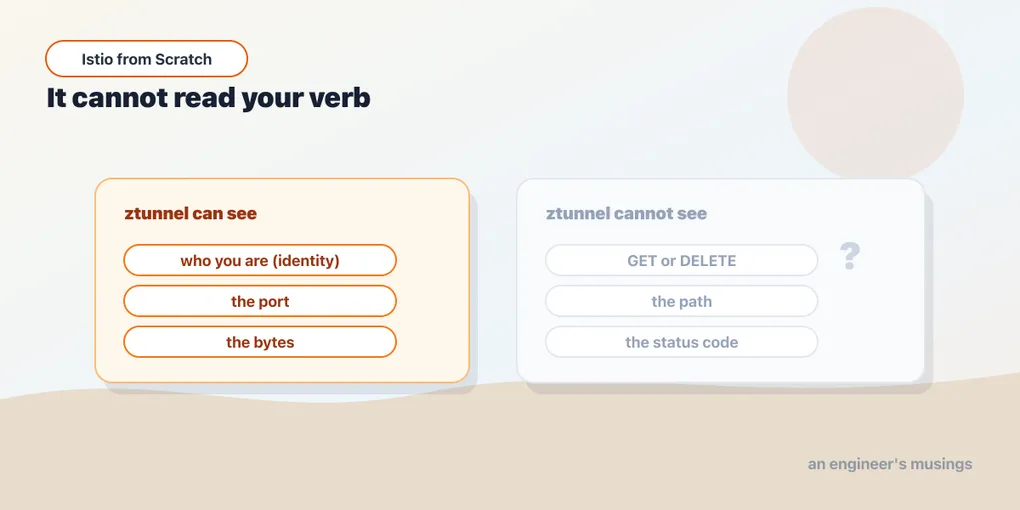This screenshot has height=510, width=1020.
Task: Click empty area of the gray card
Action: (872, 325)
